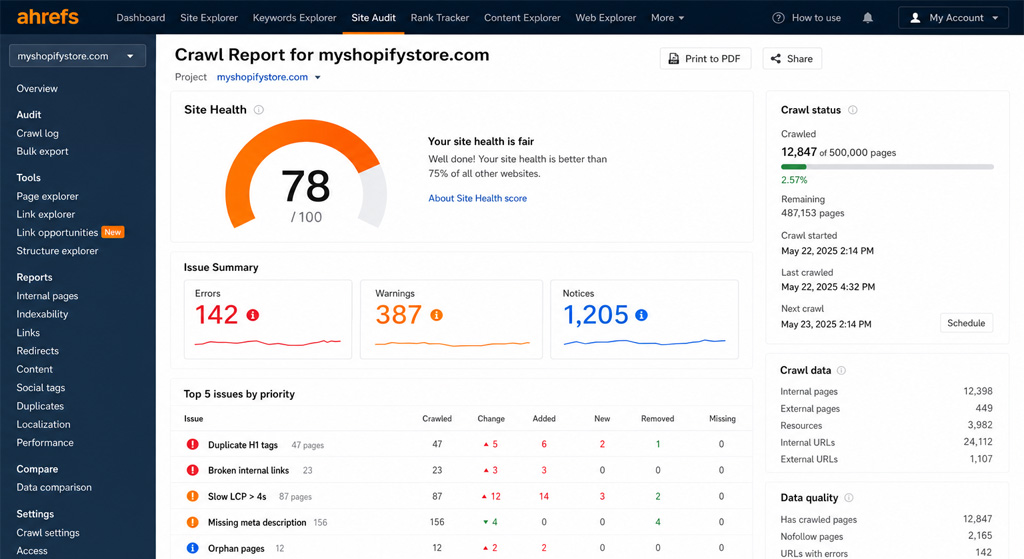This screenshot has width=1024, height=559.
Task: Click the Slow LCP warning icon
Action: pyautogui.click(x=193, y=496)
